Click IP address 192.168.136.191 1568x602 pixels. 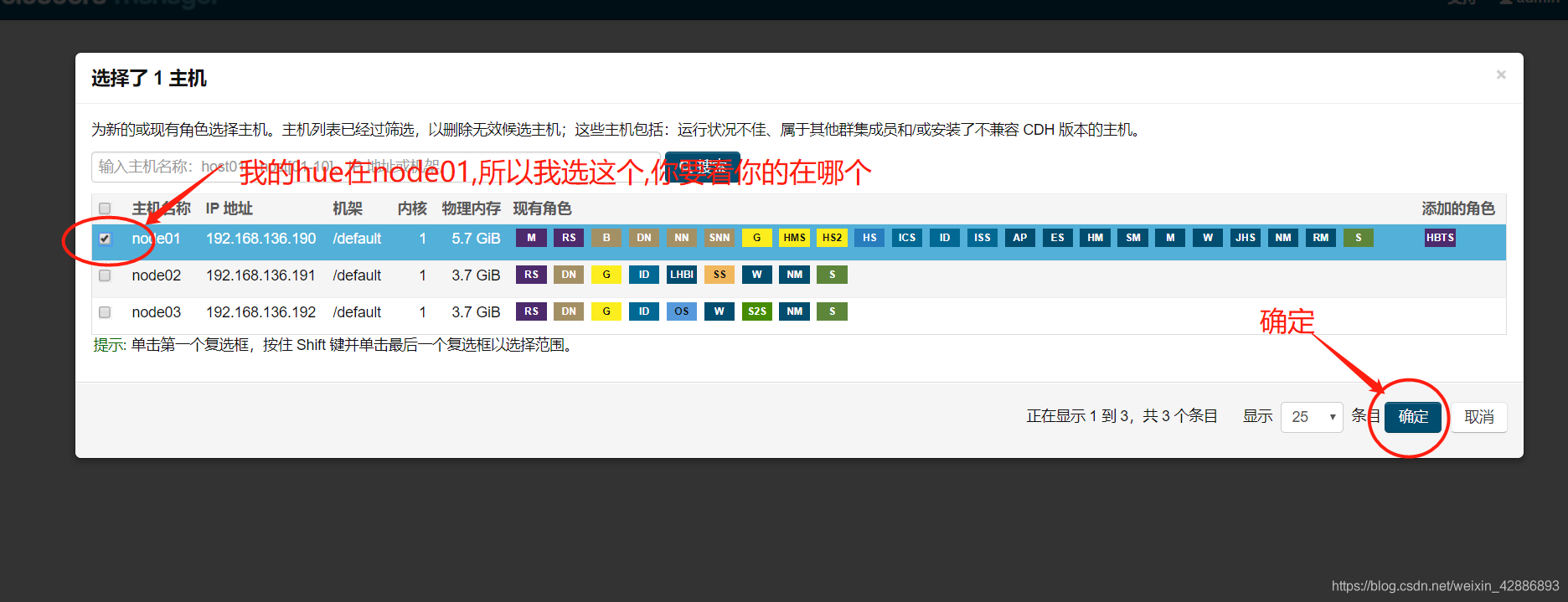(x=261, y=275)
